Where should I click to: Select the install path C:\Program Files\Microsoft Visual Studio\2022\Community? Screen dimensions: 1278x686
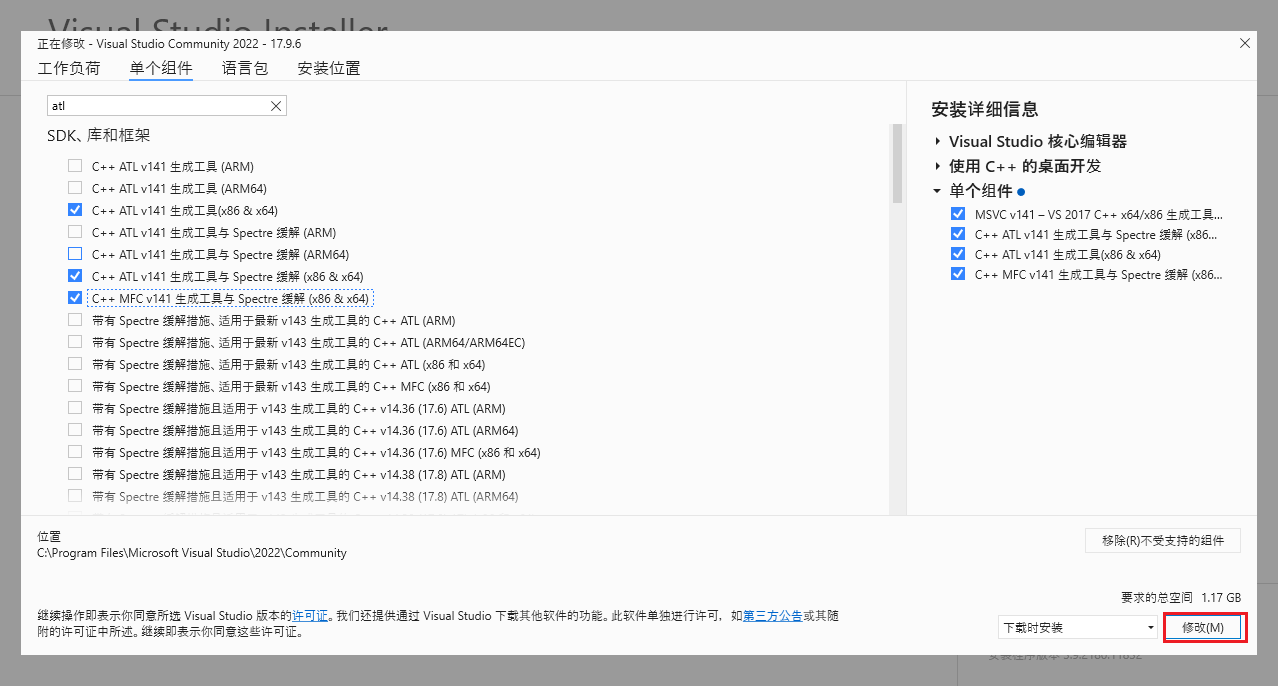click(x=192, y=552)
